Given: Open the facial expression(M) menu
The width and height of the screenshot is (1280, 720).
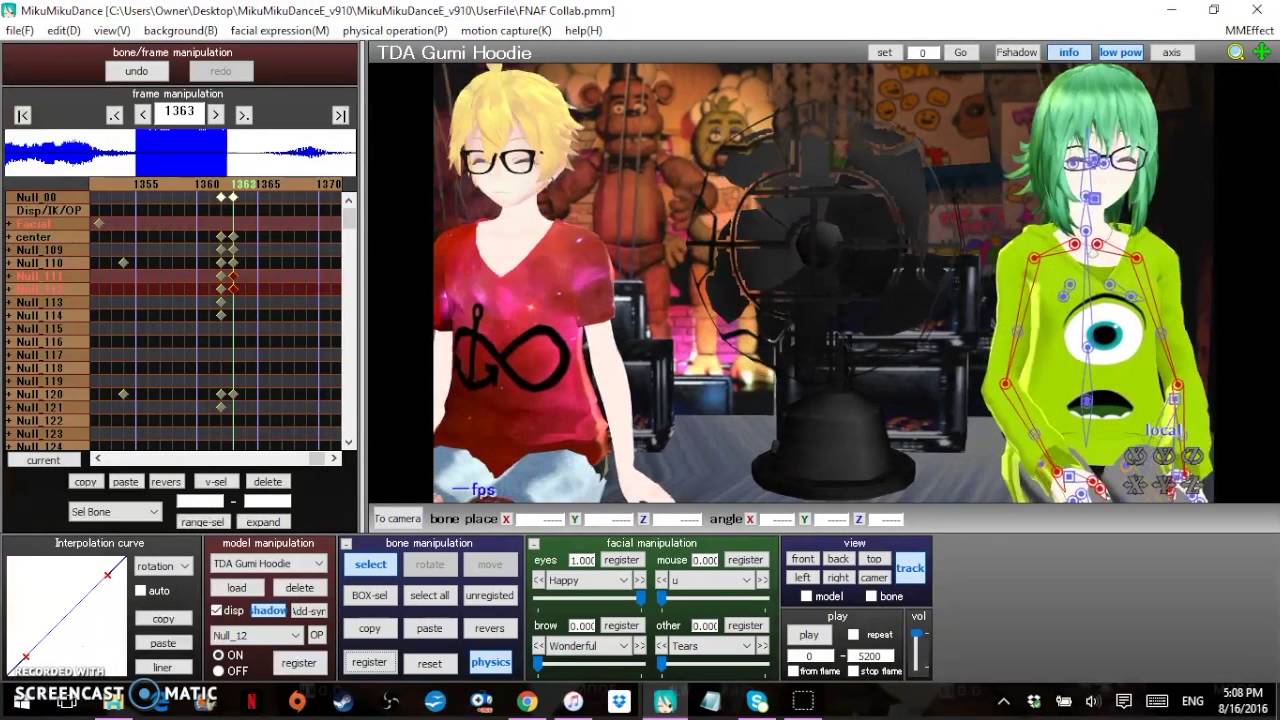Looking at the screenshot, I should pos(280,31).
